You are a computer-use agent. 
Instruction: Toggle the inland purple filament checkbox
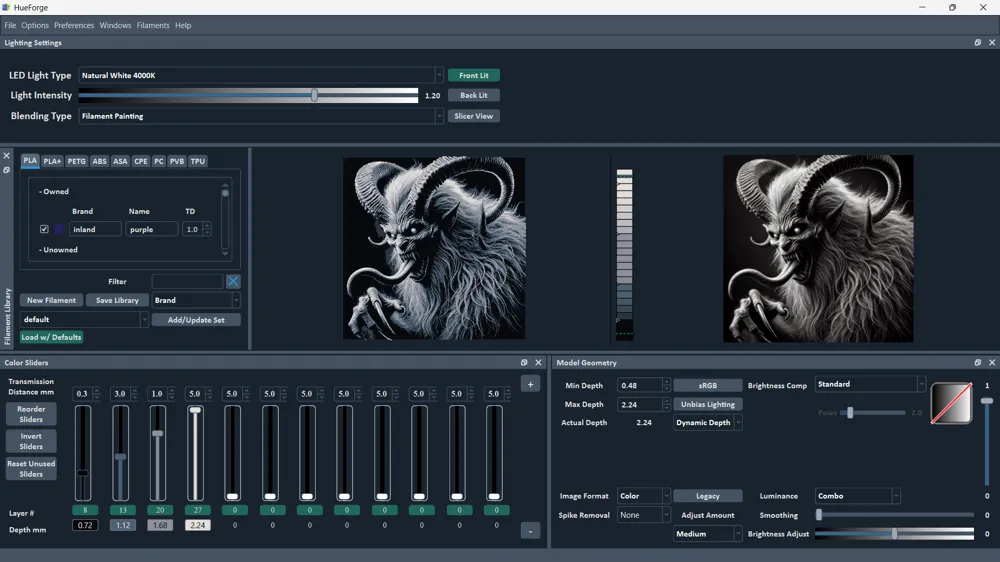44,229
